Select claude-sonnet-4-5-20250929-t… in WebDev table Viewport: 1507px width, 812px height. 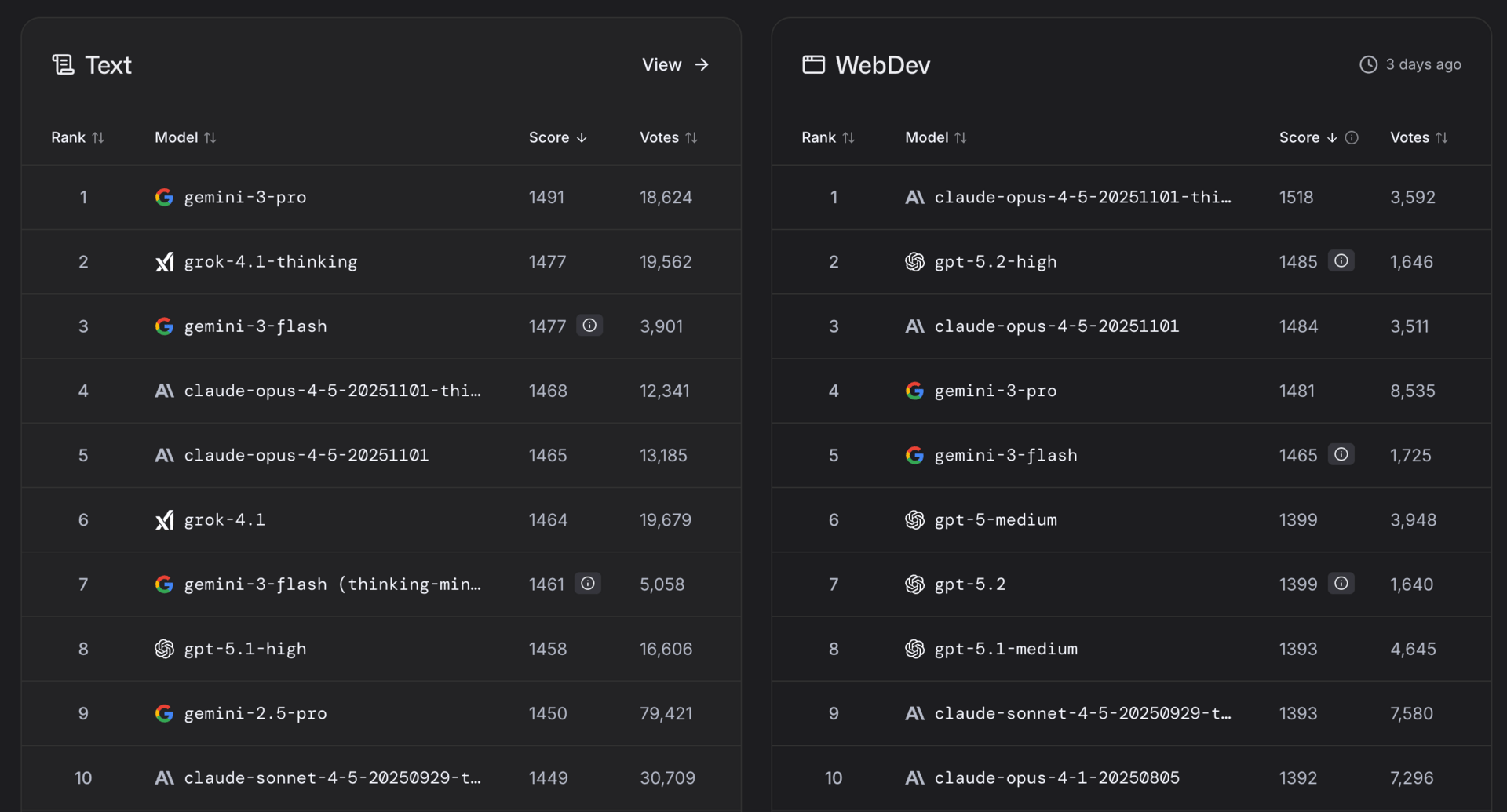click(x=1083, y=714)
